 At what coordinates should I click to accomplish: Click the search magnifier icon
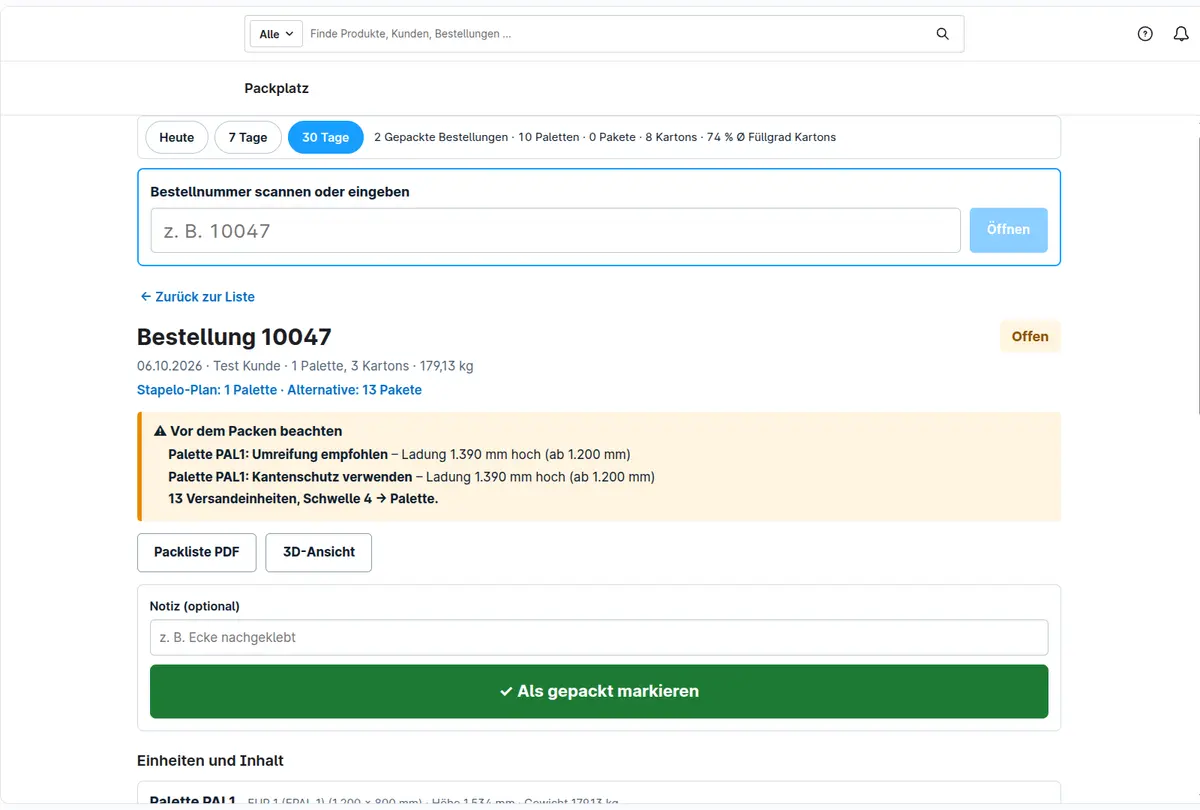[x=942, y=34]
